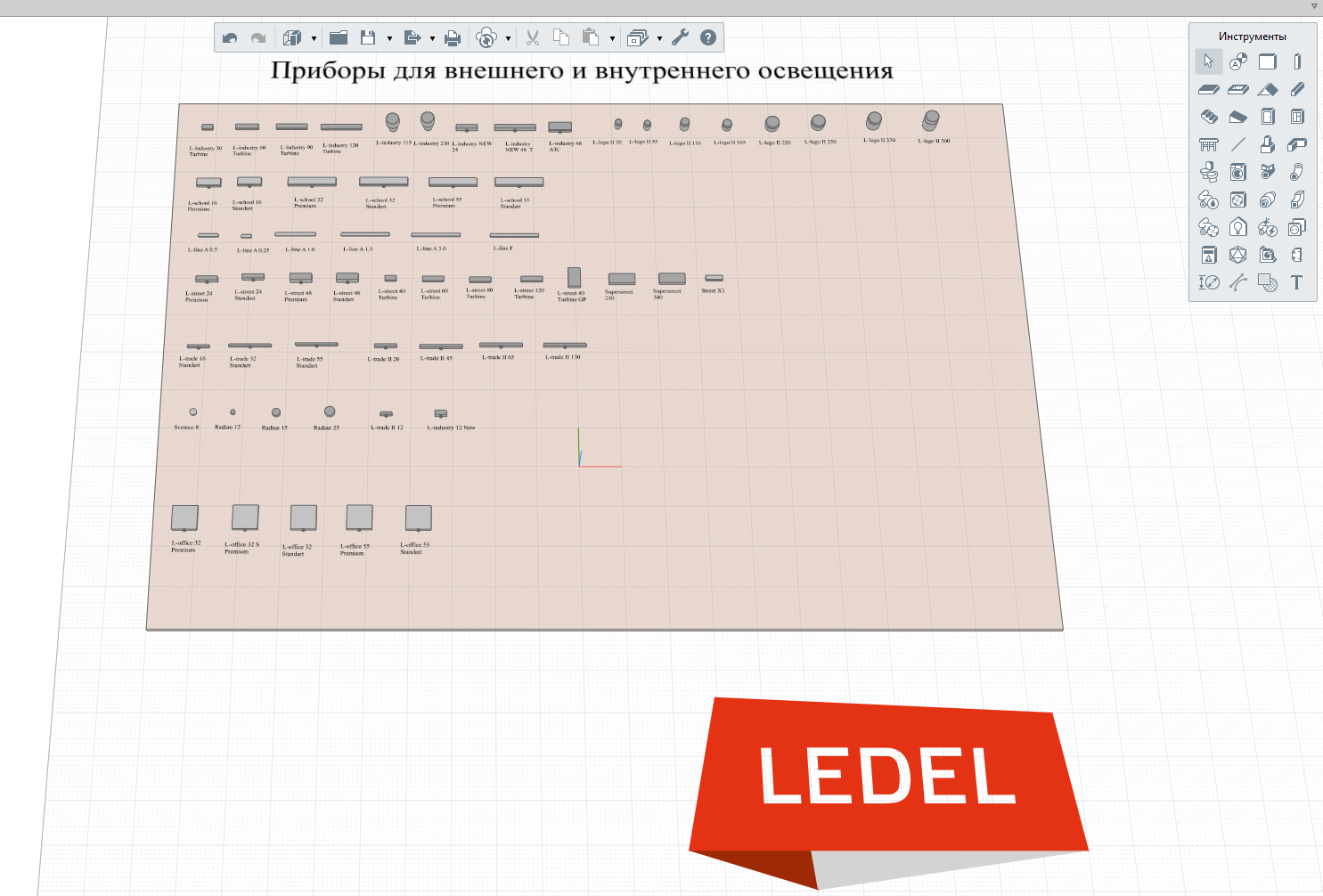Click the export icon
1323x896 pixels.
pos(412,37)
